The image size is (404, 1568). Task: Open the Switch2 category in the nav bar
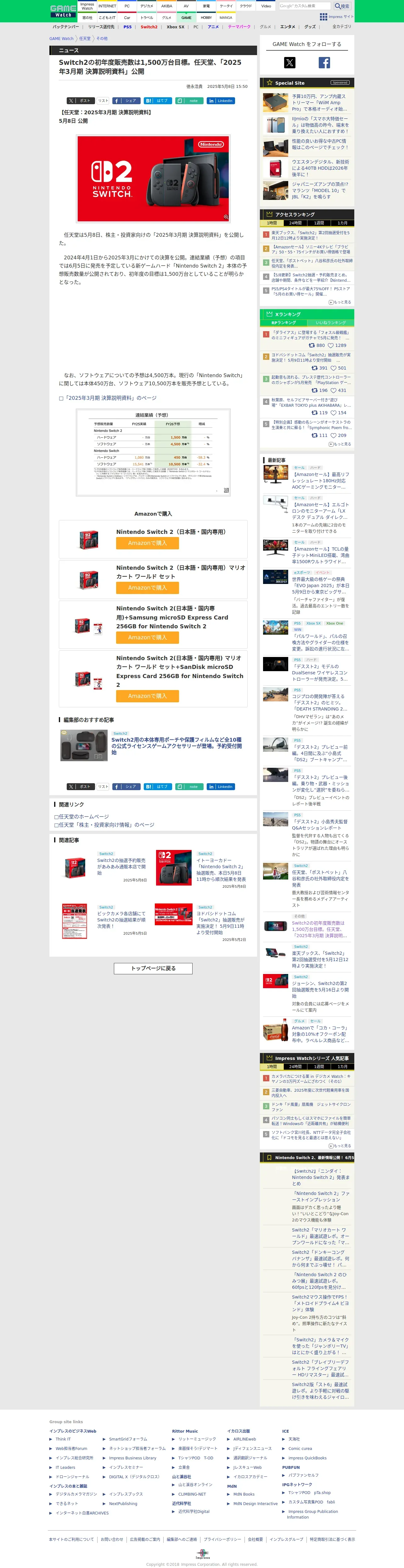149,27
